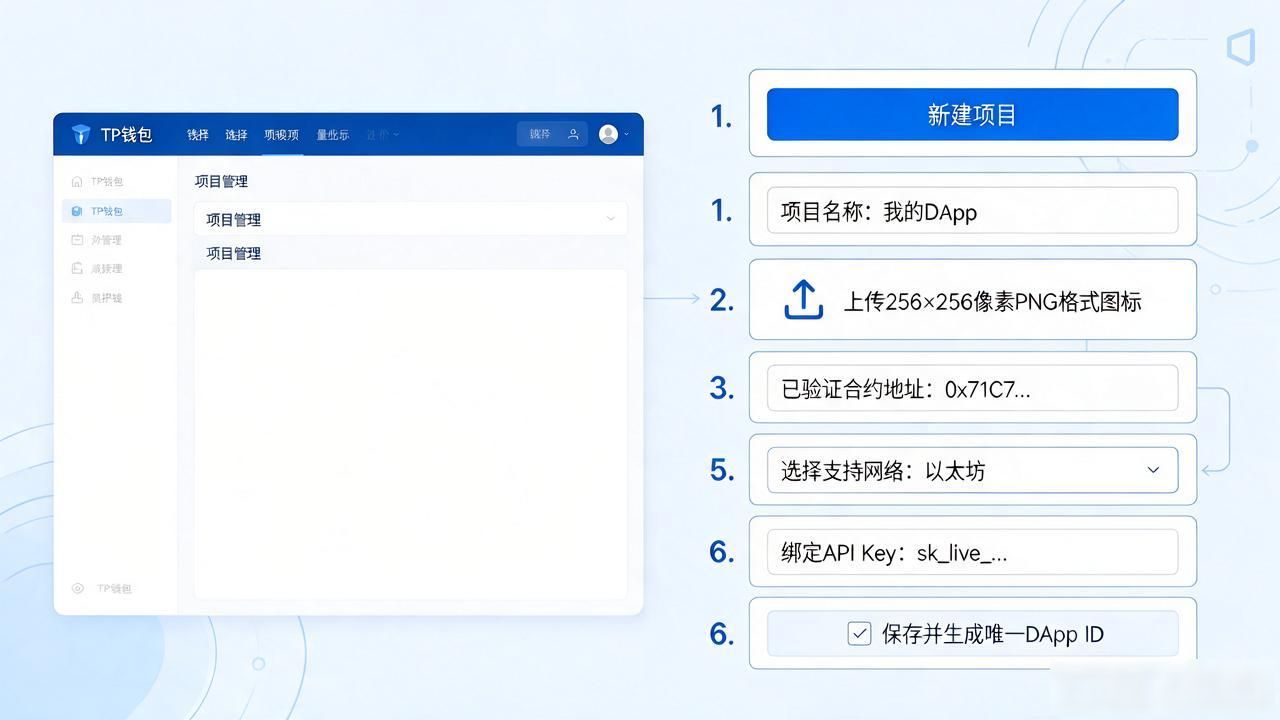Click the user outline icon in the header box
The width and height of the screenshot is (1280, 720).
pos(573,134)
